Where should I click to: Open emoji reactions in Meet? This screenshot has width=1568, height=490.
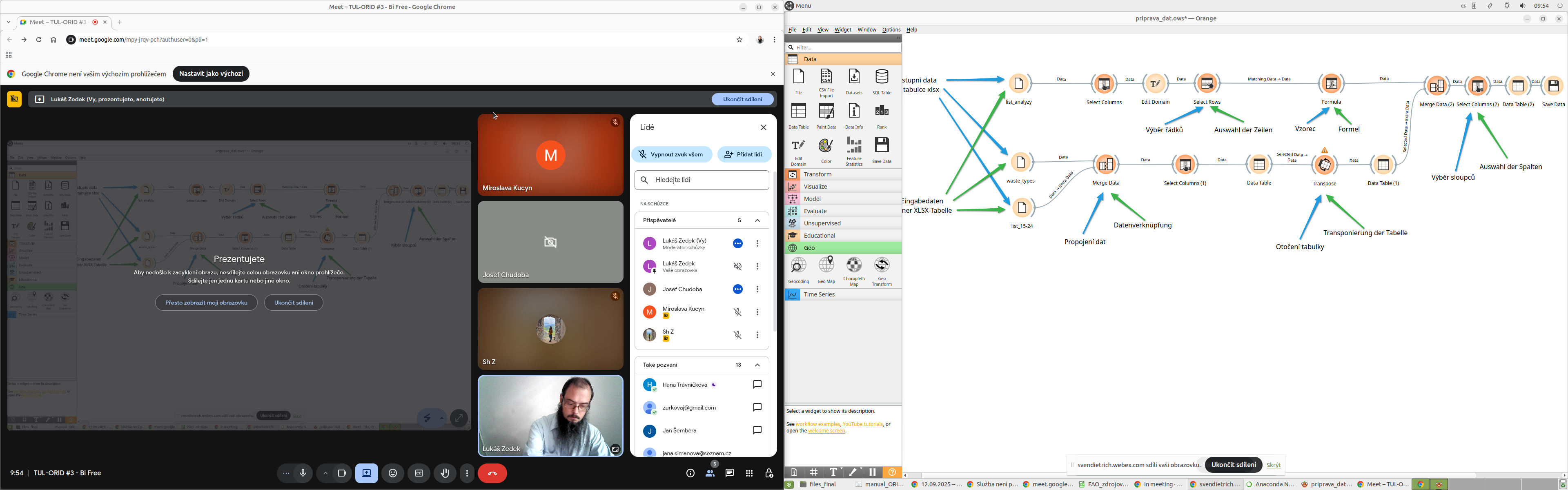click(392, 473)
